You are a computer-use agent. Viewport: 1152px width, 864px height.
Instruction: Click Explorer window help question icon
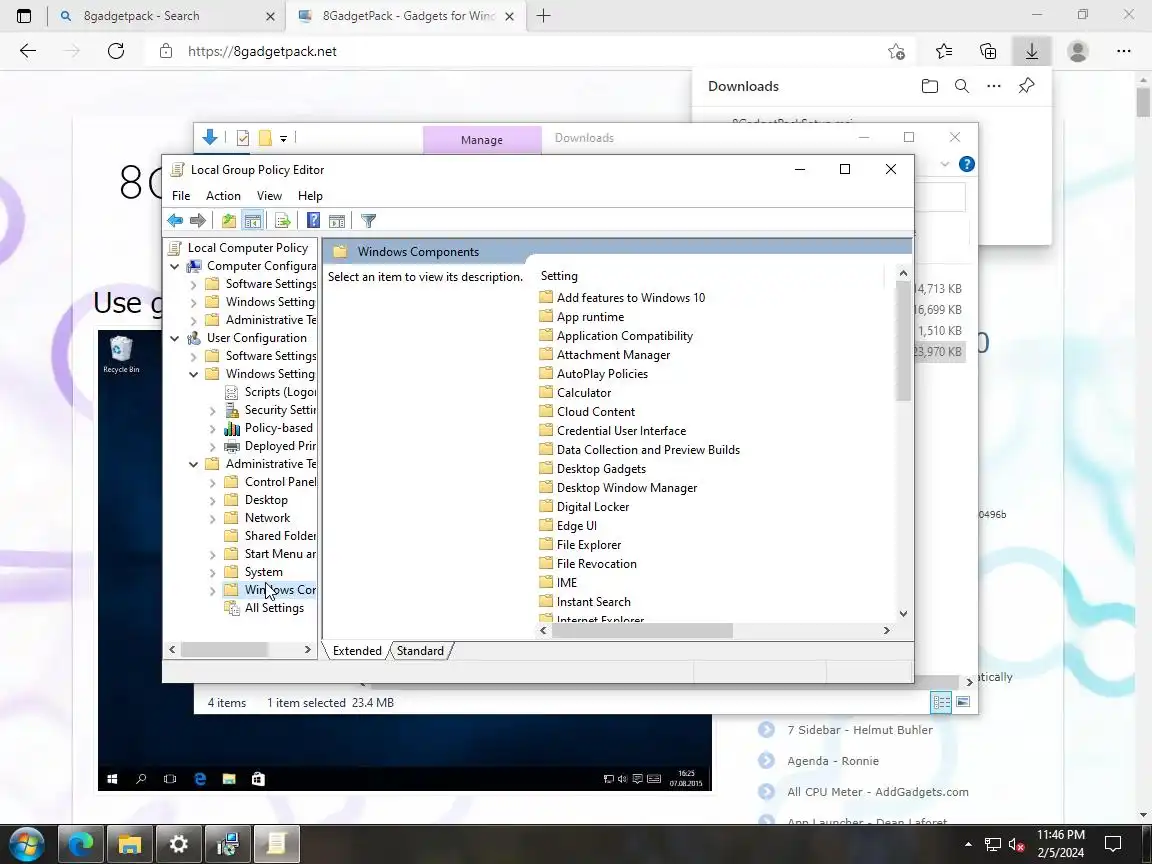tap(967, 164)
